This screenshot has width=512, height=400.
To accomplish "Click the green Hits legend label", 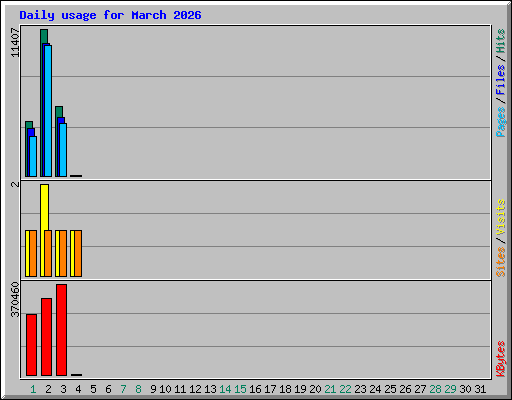I will [501, 41].
